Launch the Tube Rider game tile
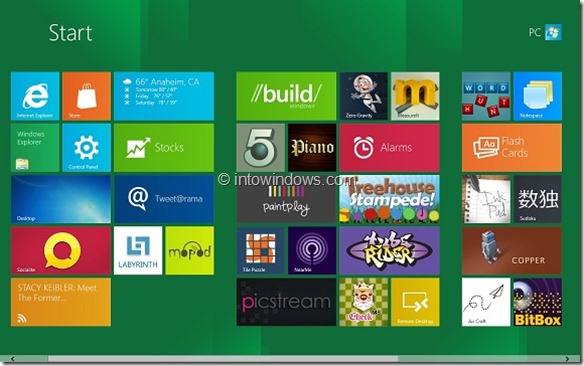Viewport: 584px width, 366px height. pyautogui.click(x=389, y=251)
